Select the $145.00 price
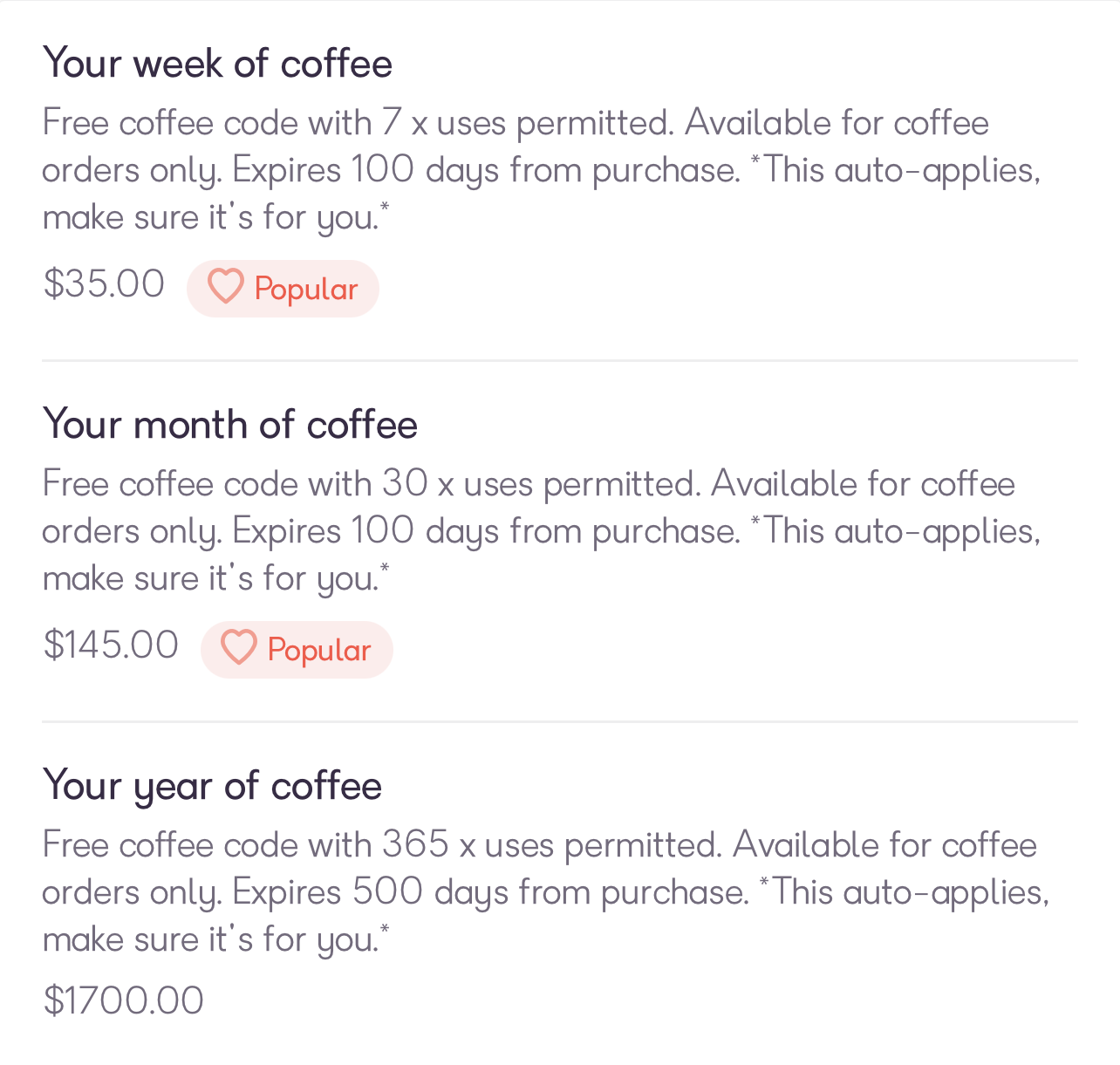The image size is (1120, 1065). (x=111, y=645)
